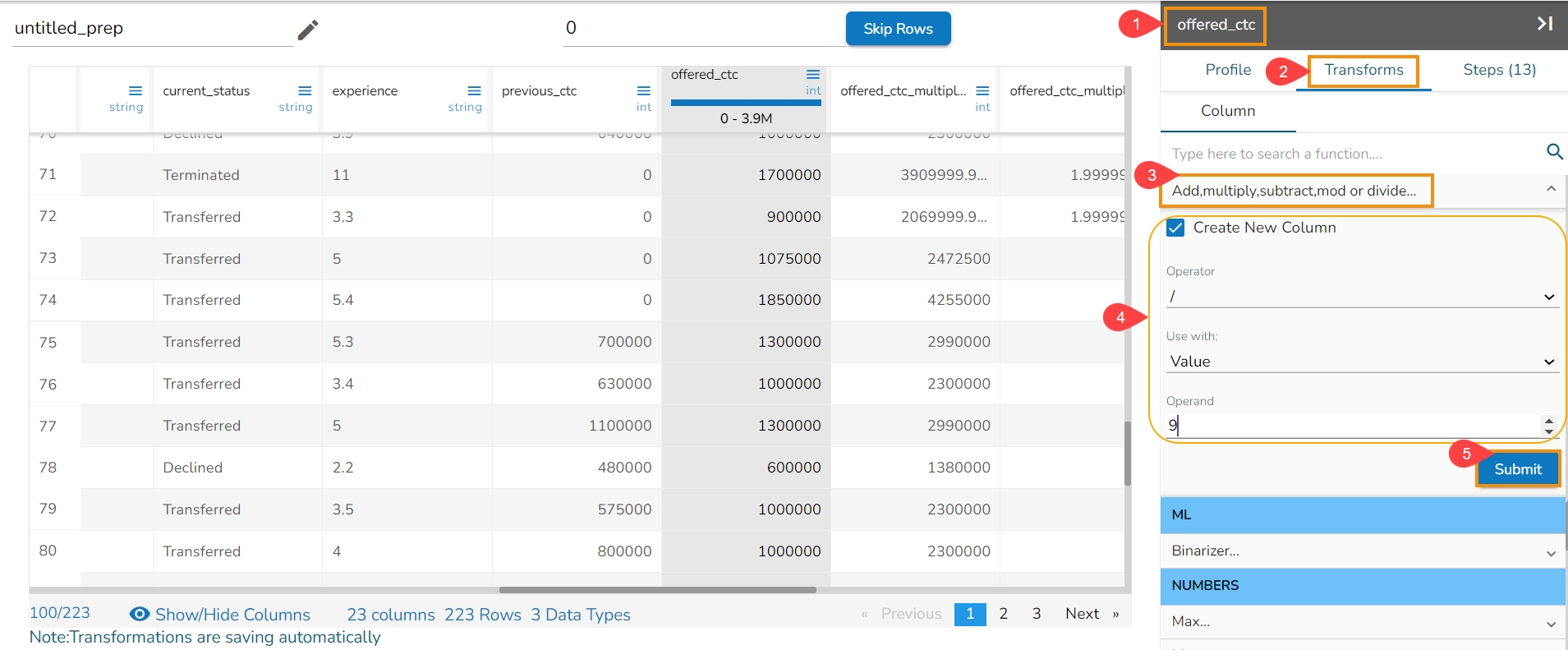Click the magnifier icon in the function search
The width and height of the screenshot is (1568, 650).
(x=1554, y=152)
